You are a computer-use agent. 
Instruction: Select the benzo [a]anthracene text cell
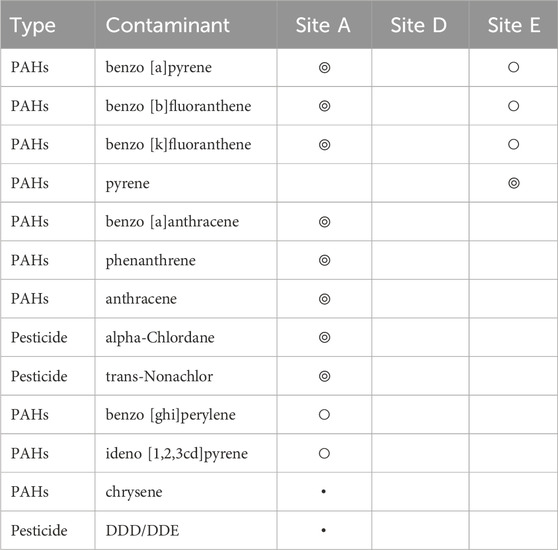(x=186, y=222)
